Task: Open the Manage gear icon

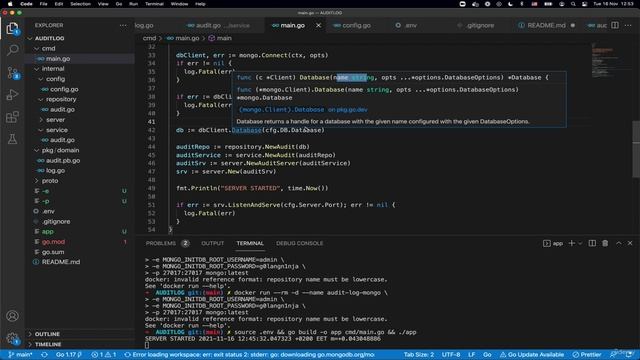Action: (x=12, y=338)
